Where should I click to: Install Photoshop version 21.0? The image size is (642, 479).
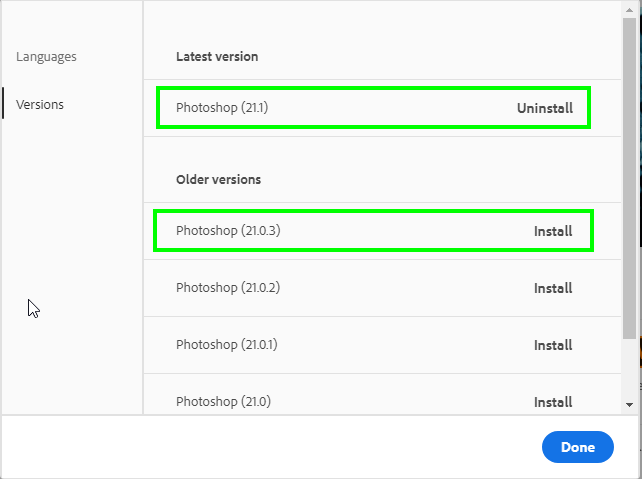pyautogui.click(x=552, y=402)
